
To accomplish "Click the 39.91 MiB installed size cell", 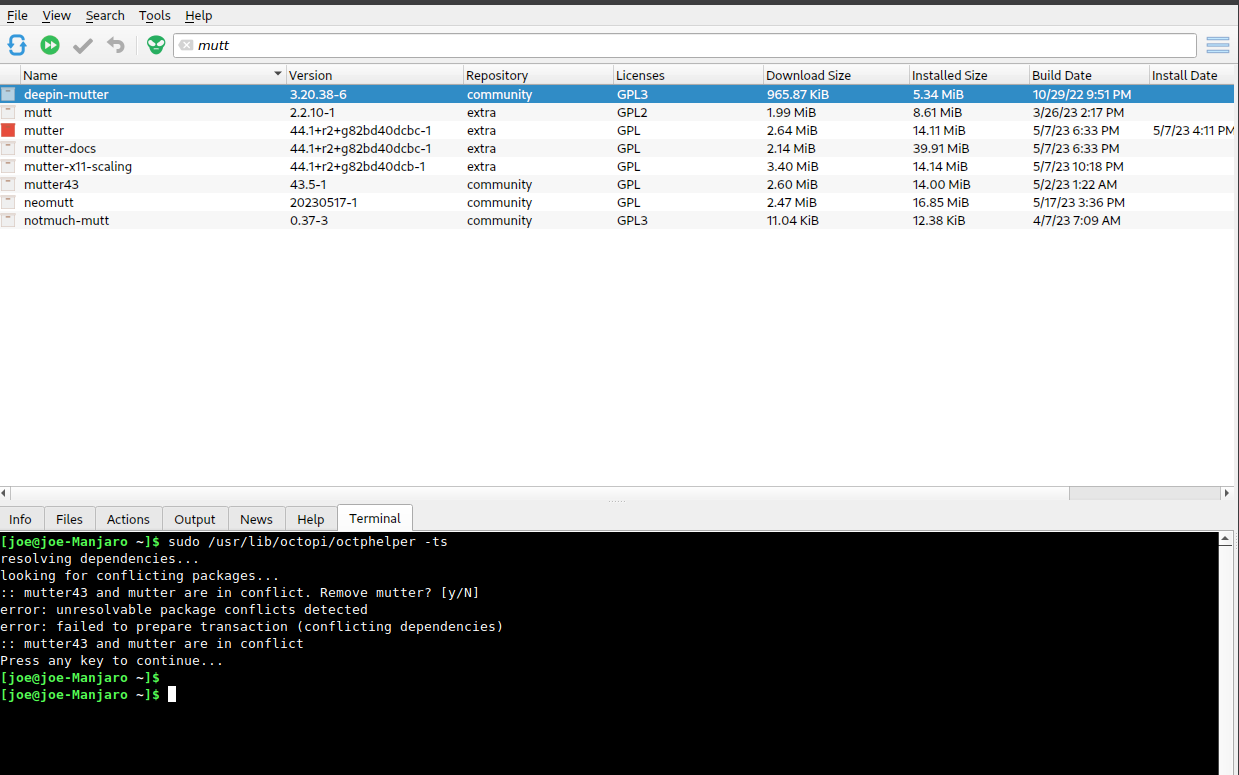I will pos(939,148).
